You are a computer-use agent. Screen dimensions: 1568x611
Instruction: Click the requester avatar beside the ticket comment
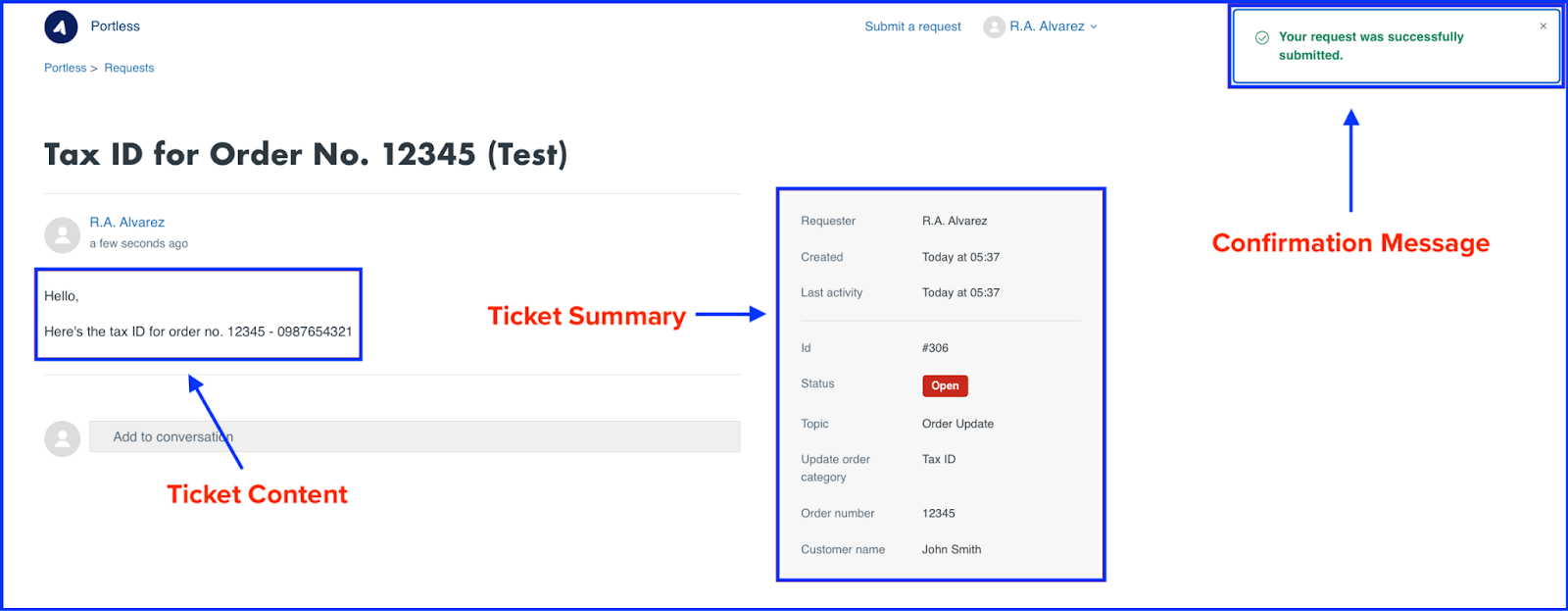click(62, 235)
